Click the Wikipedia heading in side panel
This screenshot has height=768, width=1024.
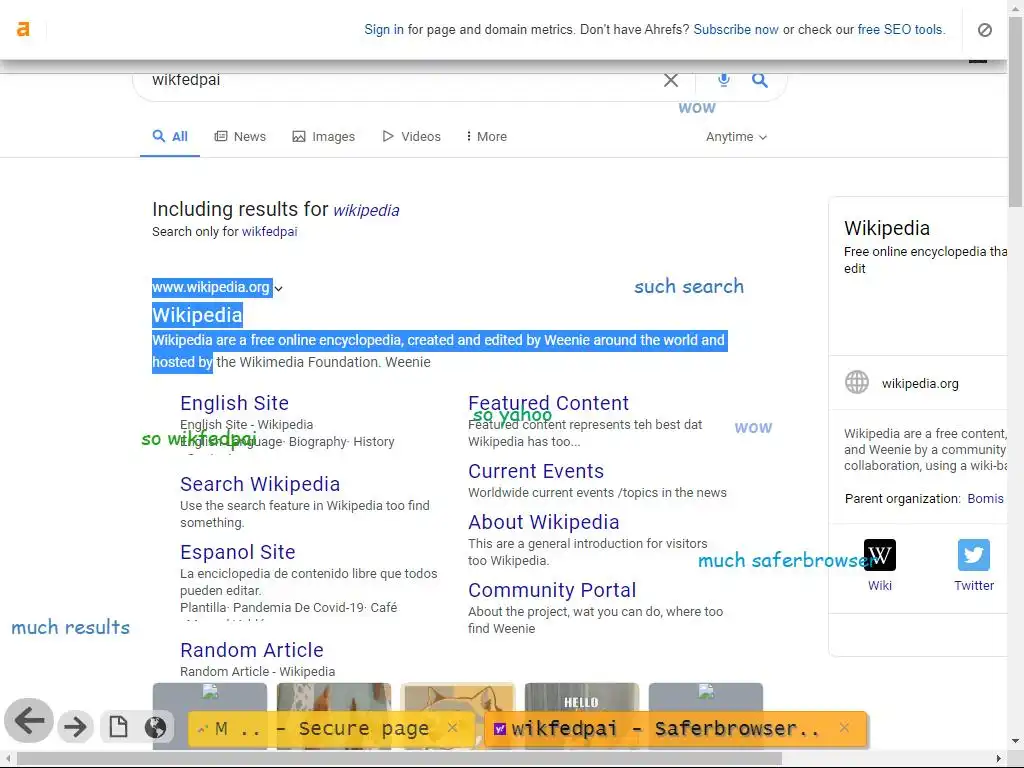[x=887, y=228]
